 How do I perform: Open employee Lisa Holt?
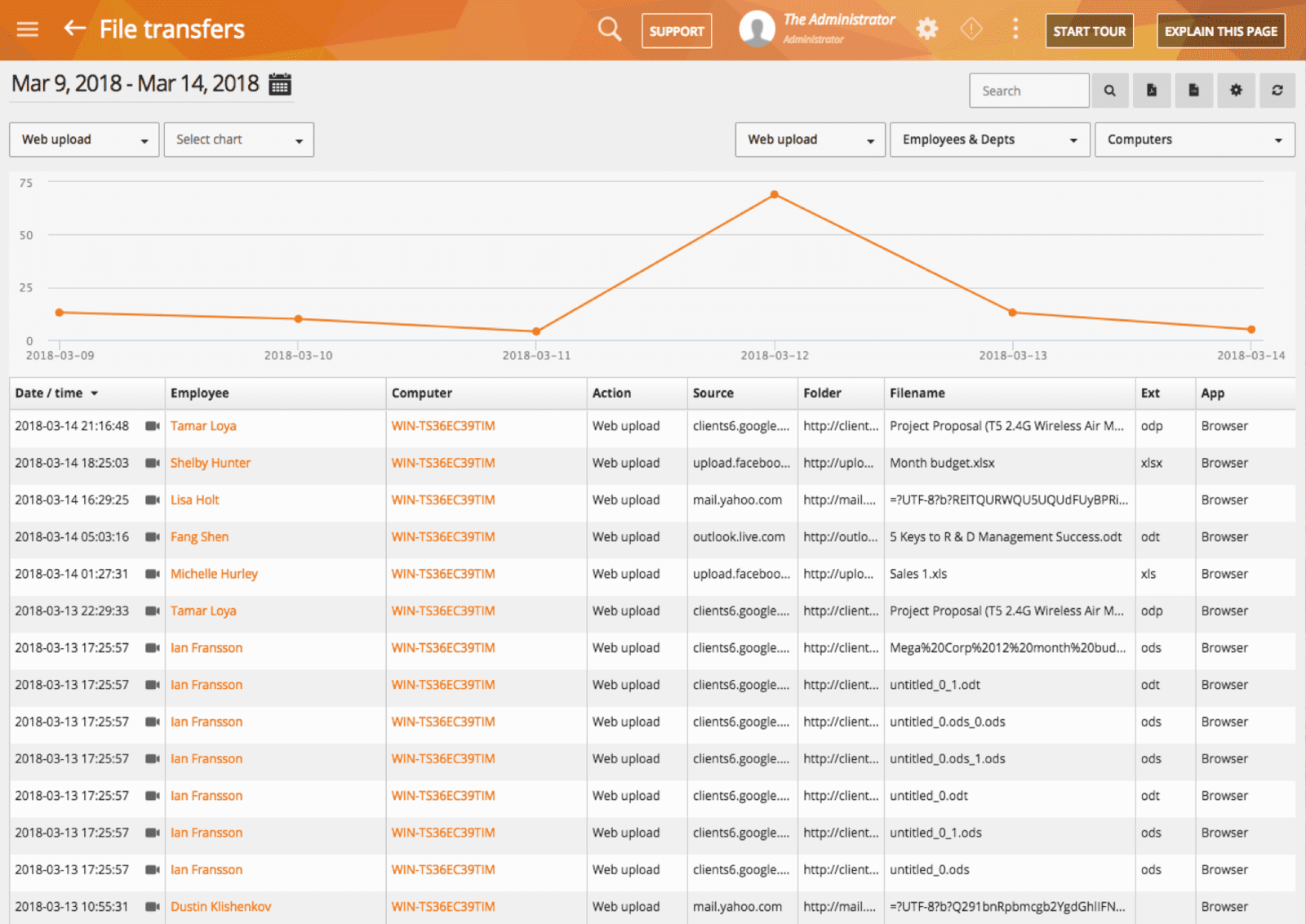(194, 500)
